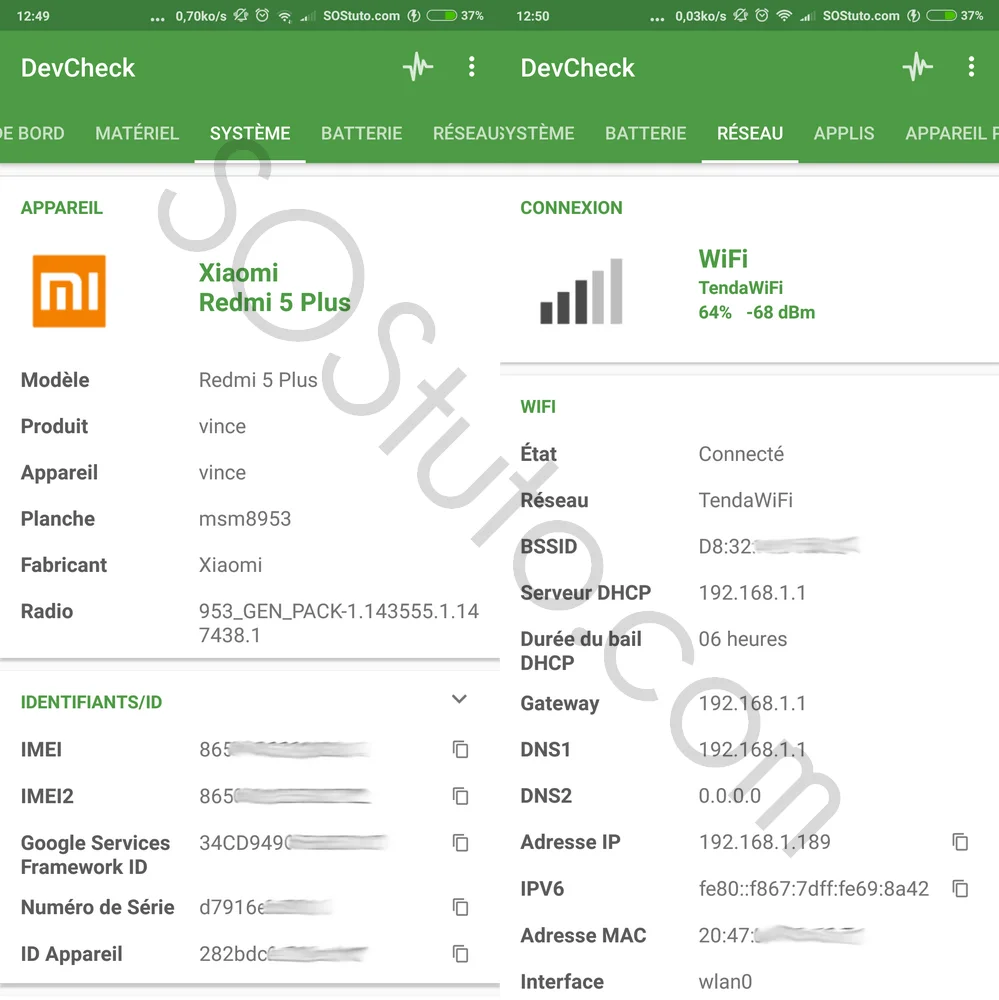Open the DevCheck monitor graph icon
This screenshot has height=1000, width=999.
pyautogui.click(x=418, y=67)
